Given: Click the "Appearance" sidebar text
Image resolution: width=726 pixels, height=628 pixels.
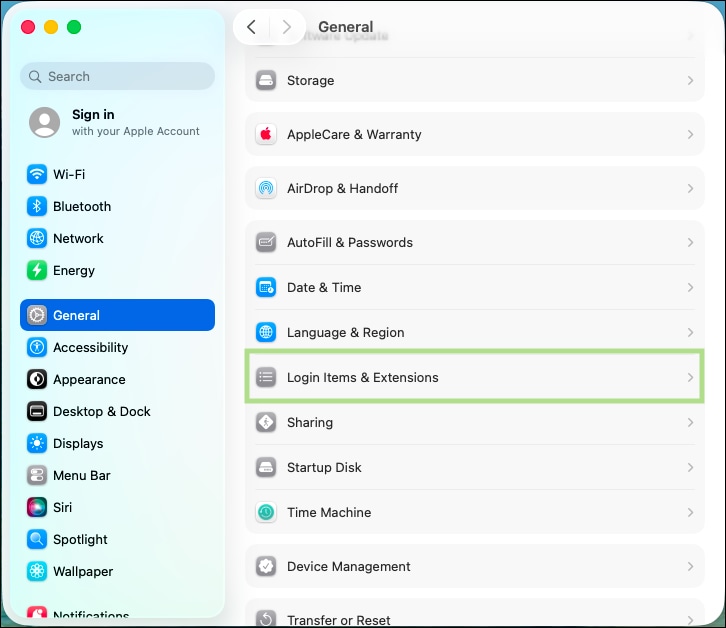Looking at the screenshot, I should tap(89, 380).
